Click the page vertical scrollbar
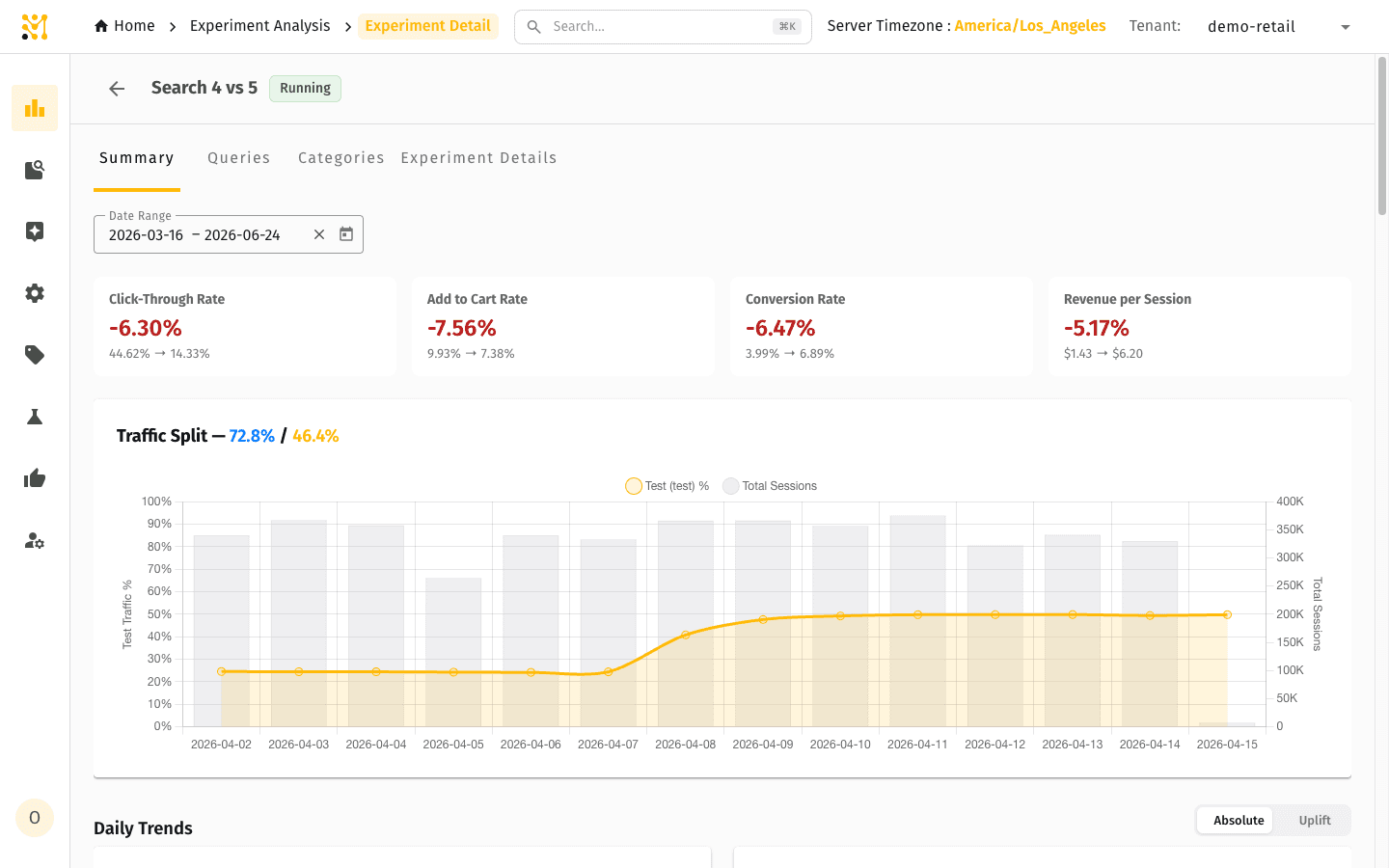 click(x=1381, y=135)
